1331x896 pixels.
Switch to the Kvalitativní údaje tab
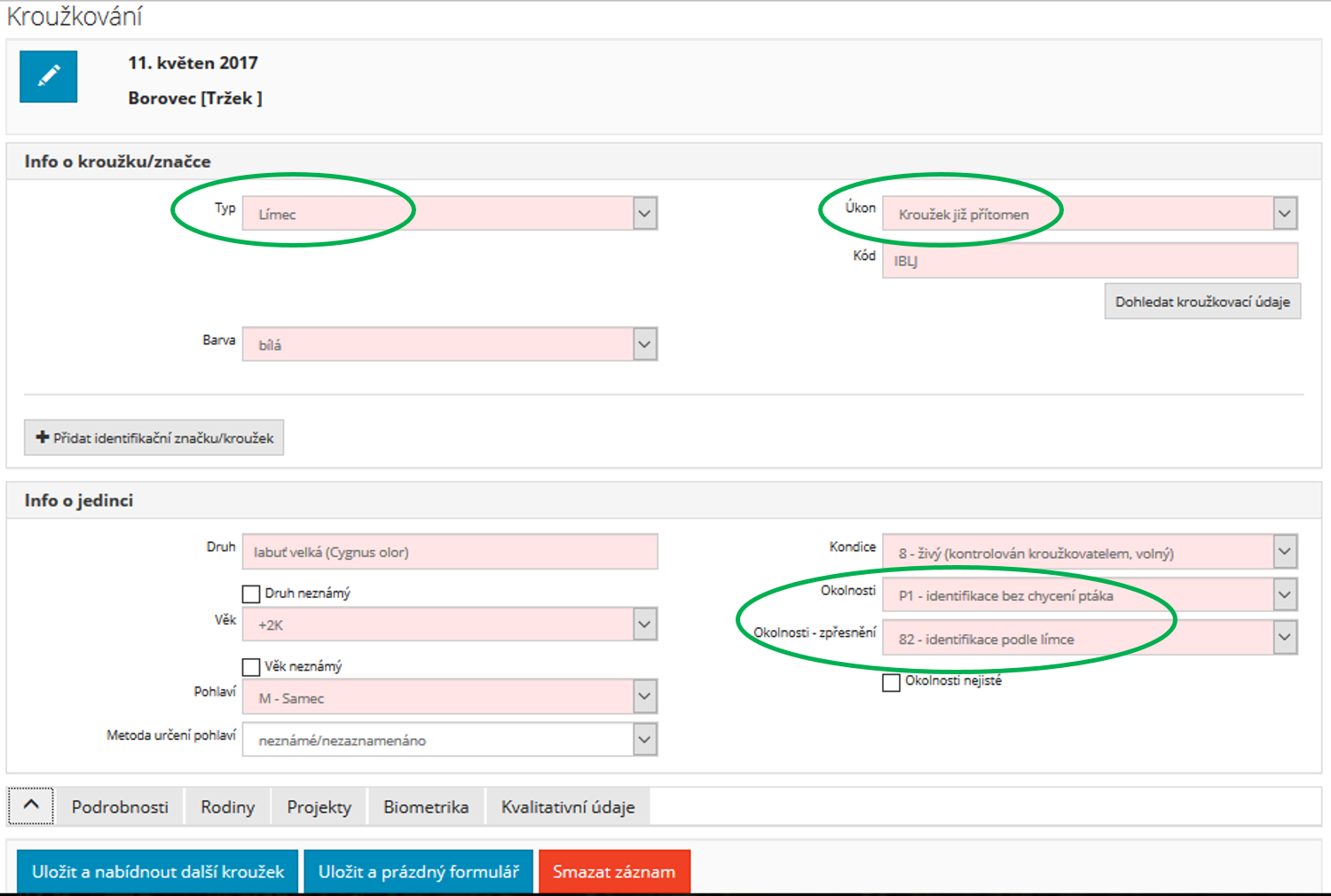[568, 806]
